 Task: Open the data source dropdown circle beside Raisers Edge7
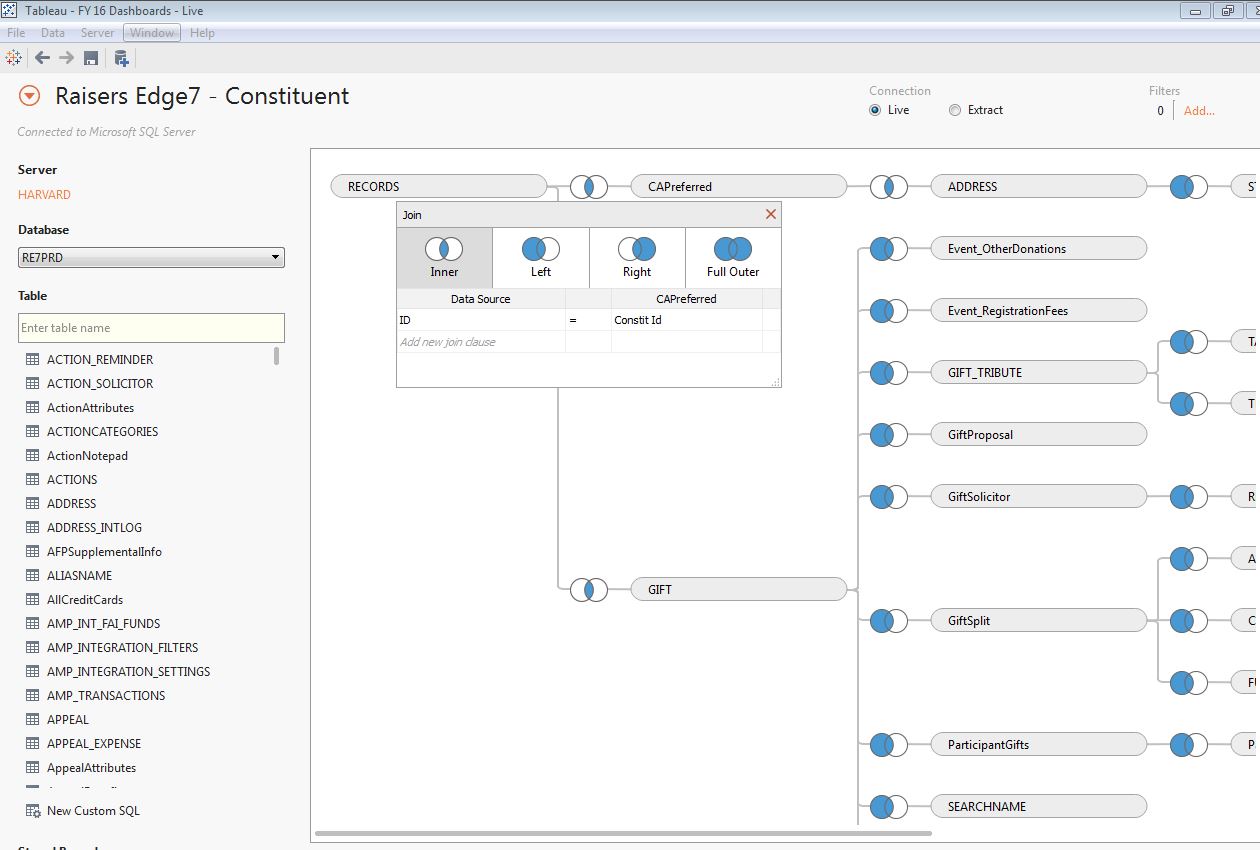coord(30,97)
